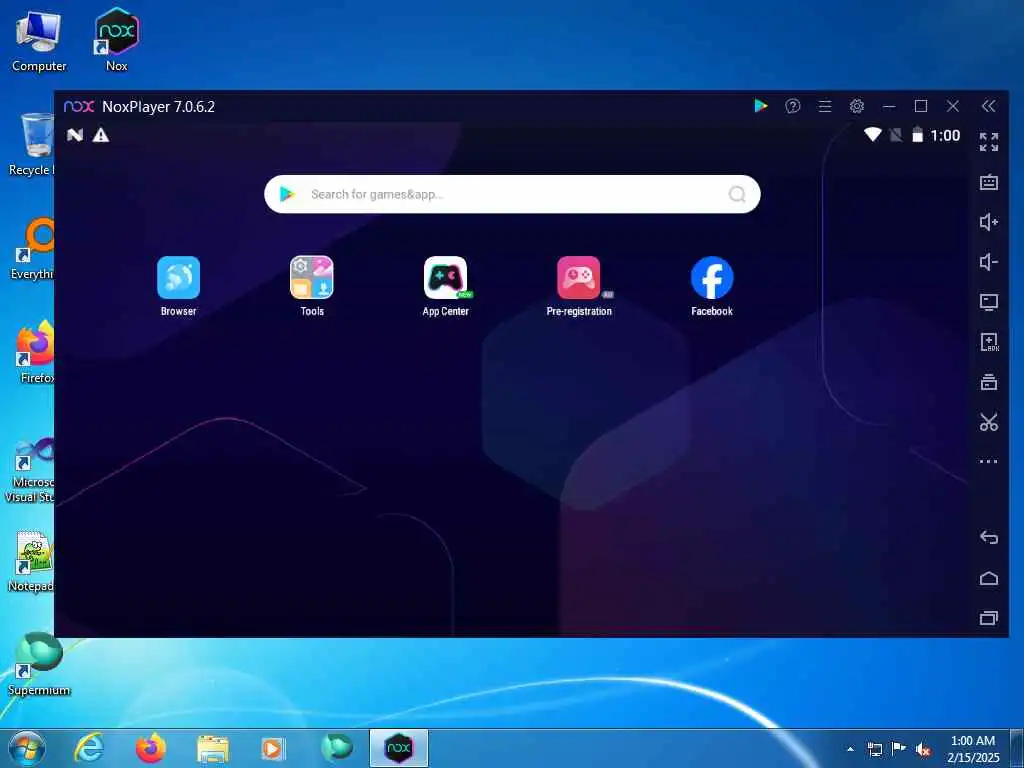Viewport: 1024px width, 768px height.
Task: Open multi-instance manager icon in sidebar
Action: [x=989, y=382]
